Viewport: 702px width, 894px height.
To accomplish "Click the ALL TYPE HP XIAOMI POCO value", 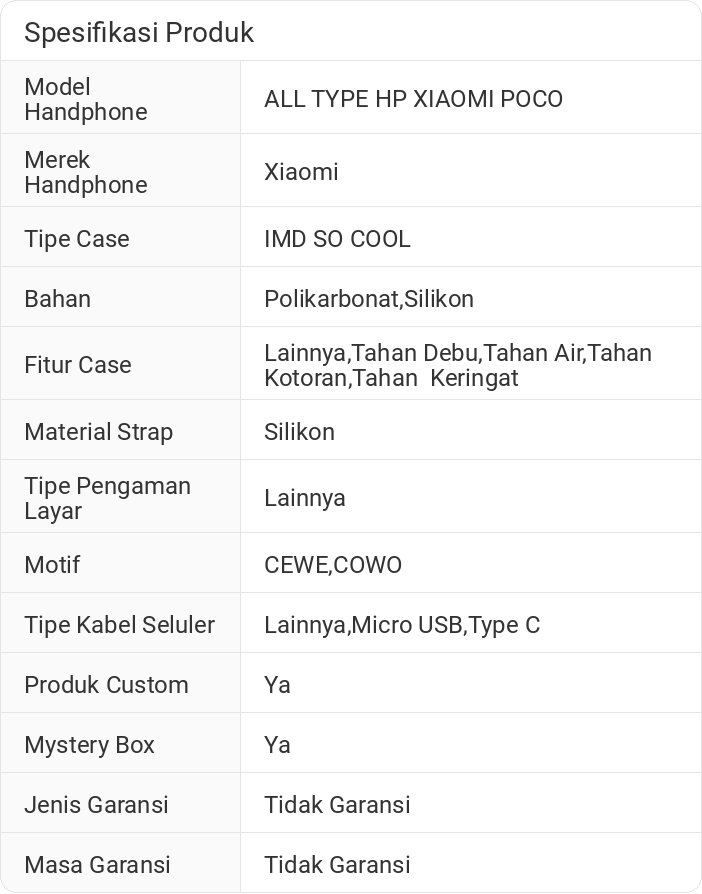I will [x=413, y=99].
